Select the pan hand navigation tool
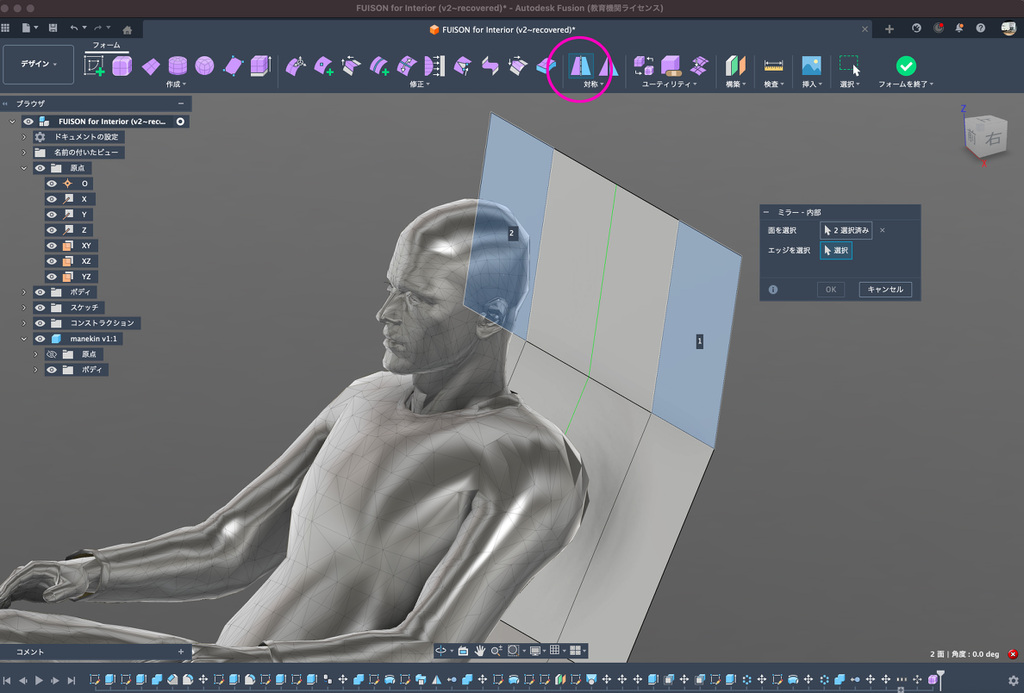This screenshot has width=1024, height=693. [480, 650]
